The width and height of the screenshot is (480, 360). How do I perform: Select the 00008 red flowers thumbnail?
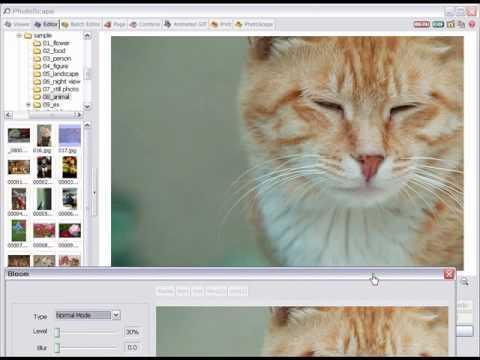click(44, 231)
